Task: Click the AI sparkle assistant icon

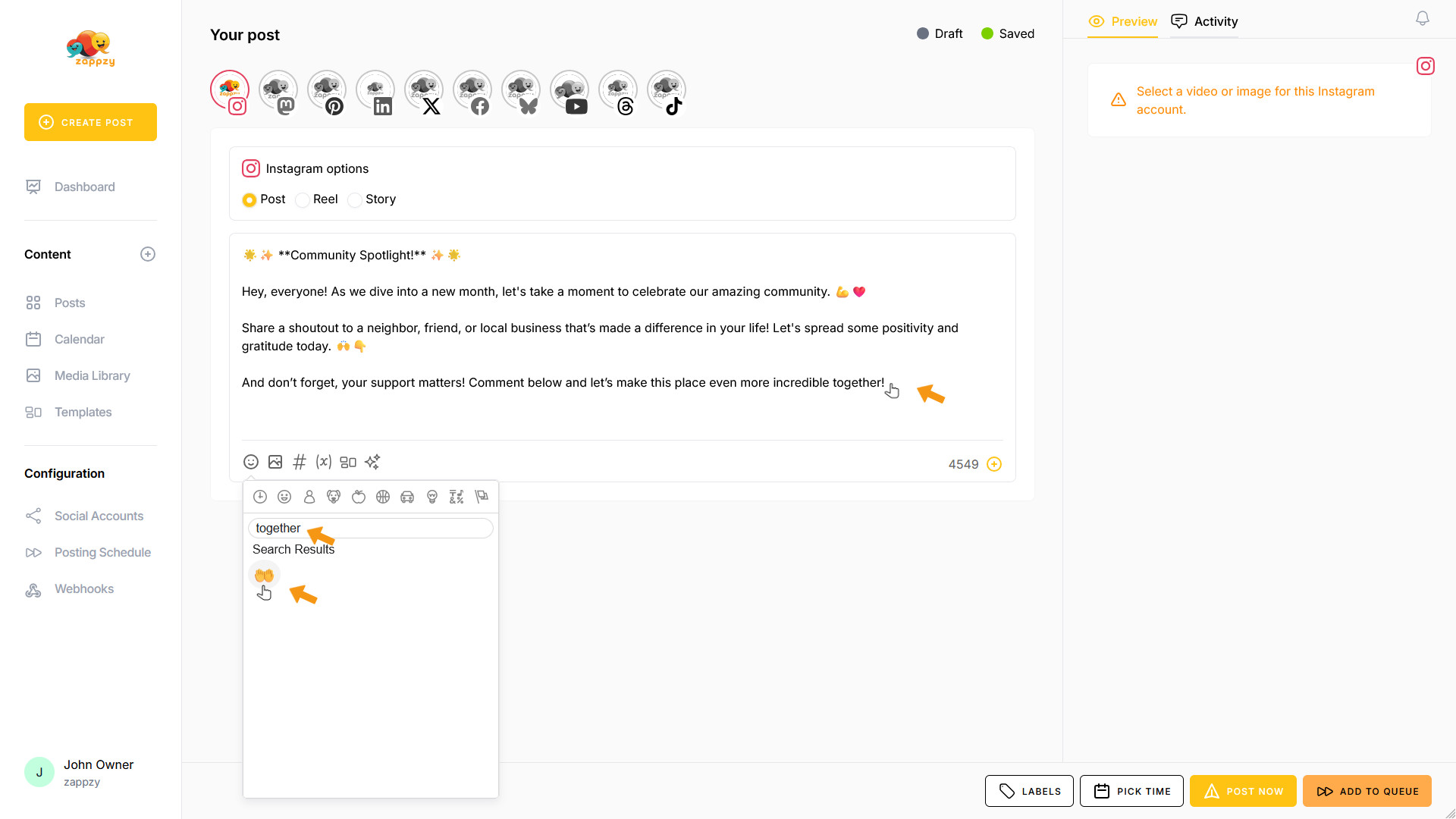Action: (372, 462)
